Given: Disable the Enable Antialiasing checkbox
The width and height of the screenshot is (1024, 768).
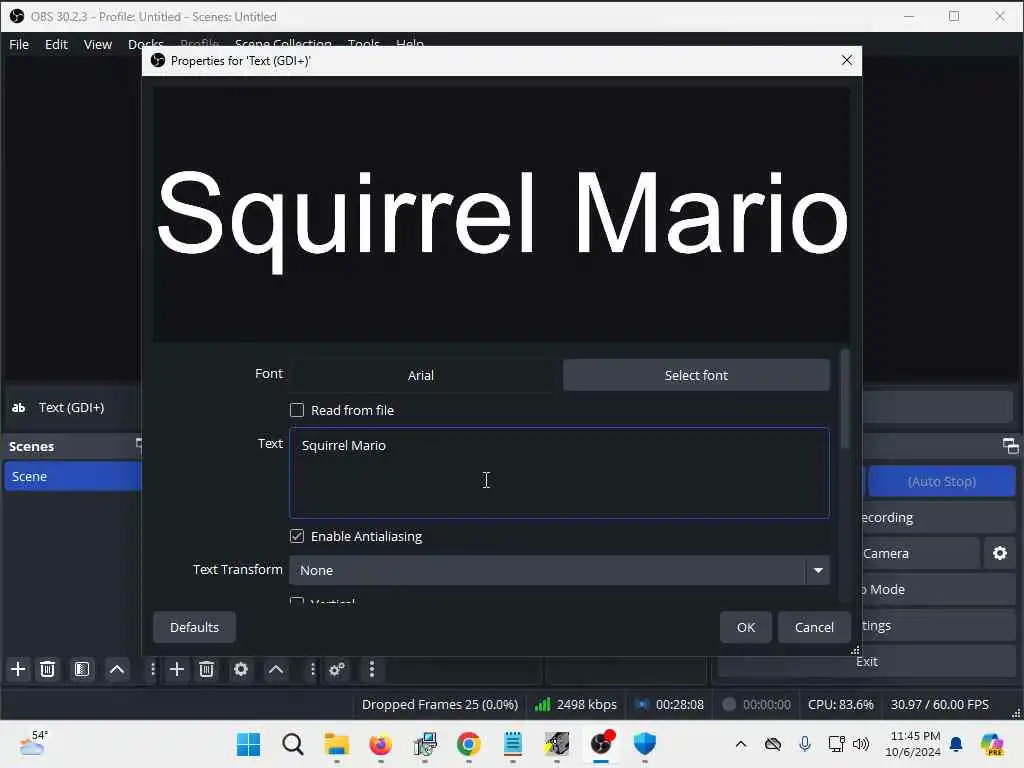Looking at the screenshot, I should pyautogui.click(x=296, y=536).
